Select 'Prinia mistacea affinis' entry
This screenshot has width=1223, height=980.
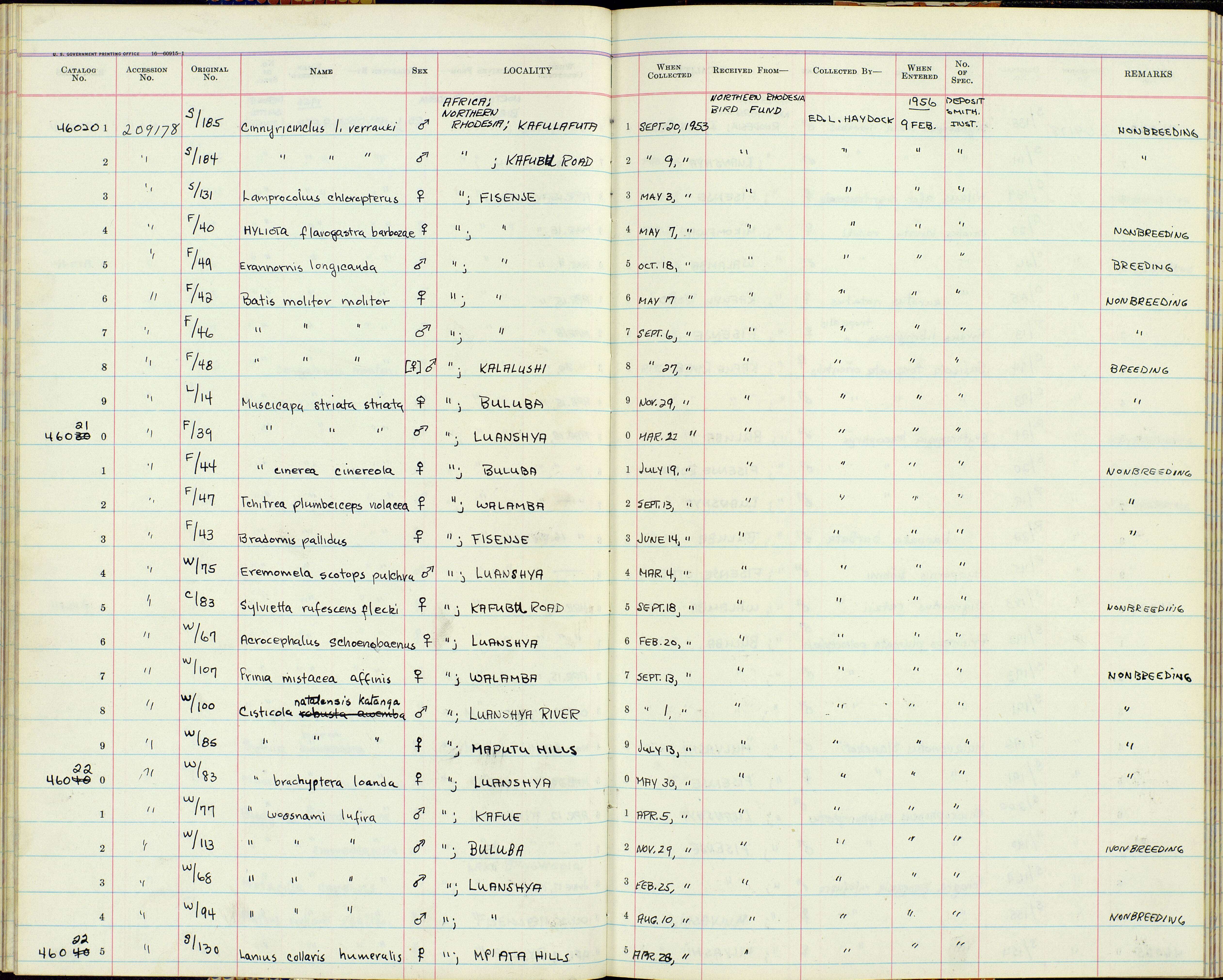pyautogui.click(x=316, y=678)
